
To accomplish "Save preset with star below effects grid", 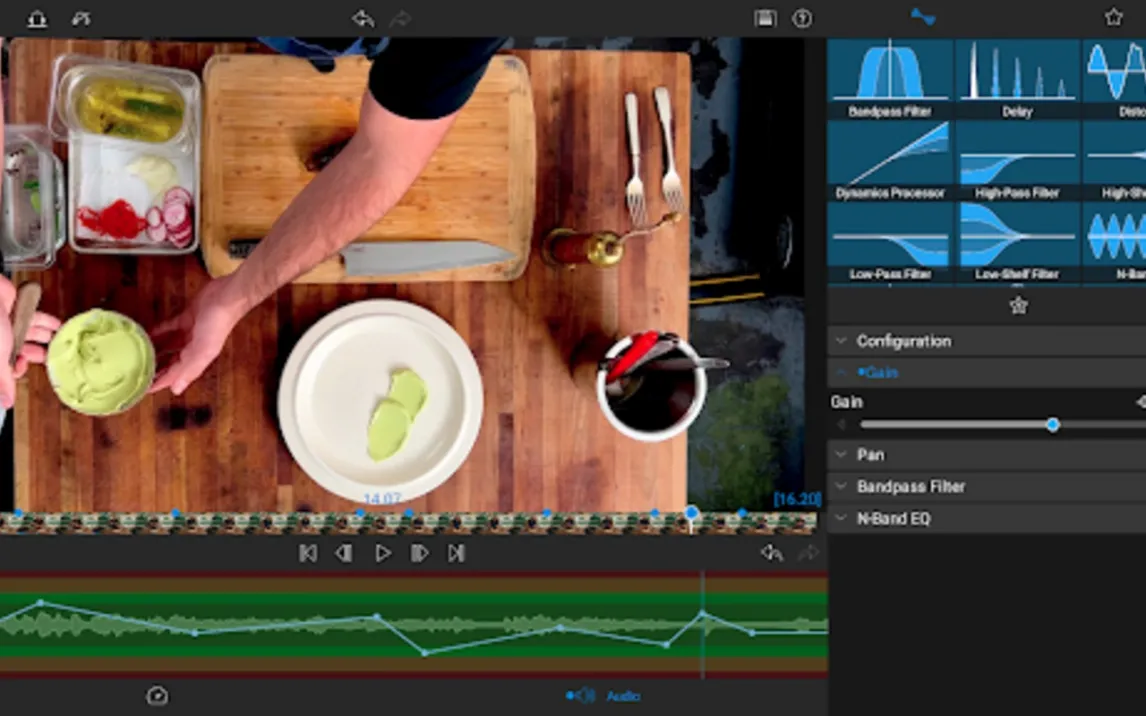I will pyautogui.click(x=1018, y=306).
